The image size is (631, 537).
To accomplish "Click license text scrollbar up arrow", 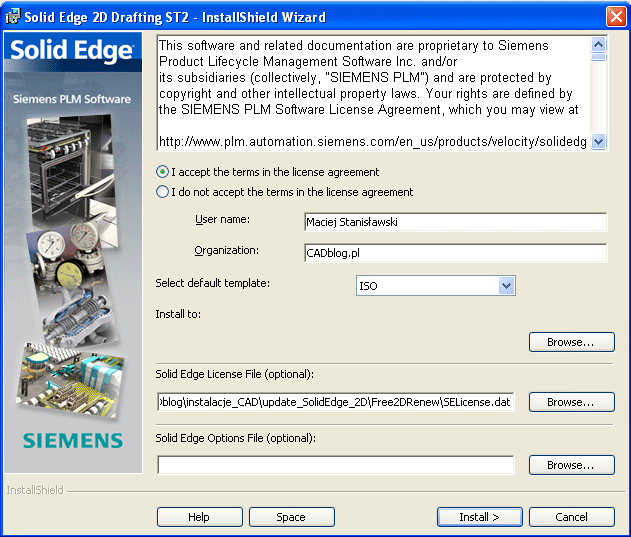I will click(x=599, y=44).
